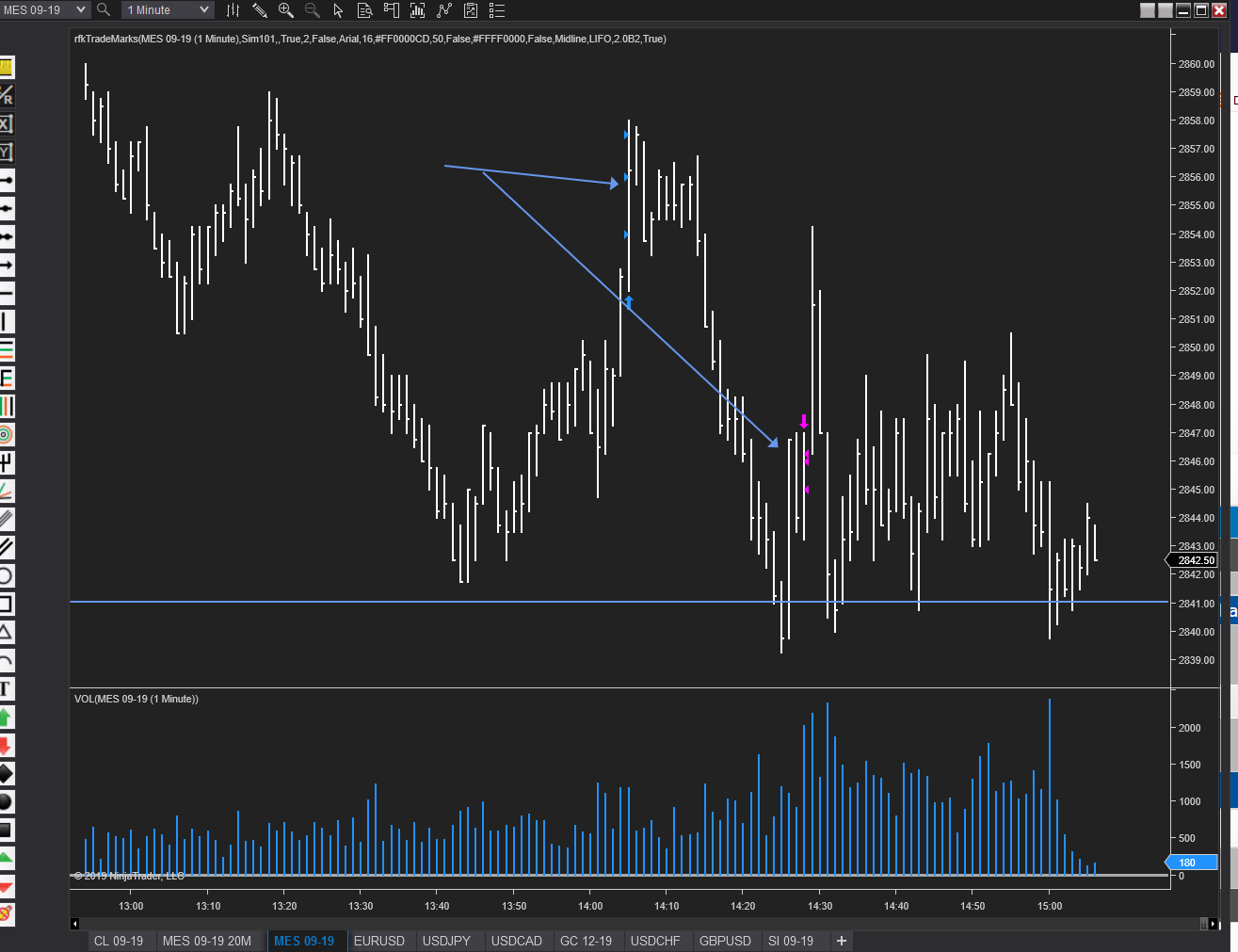
Task: Click the zoom out magnifier icon
Action: pos(313,10)
